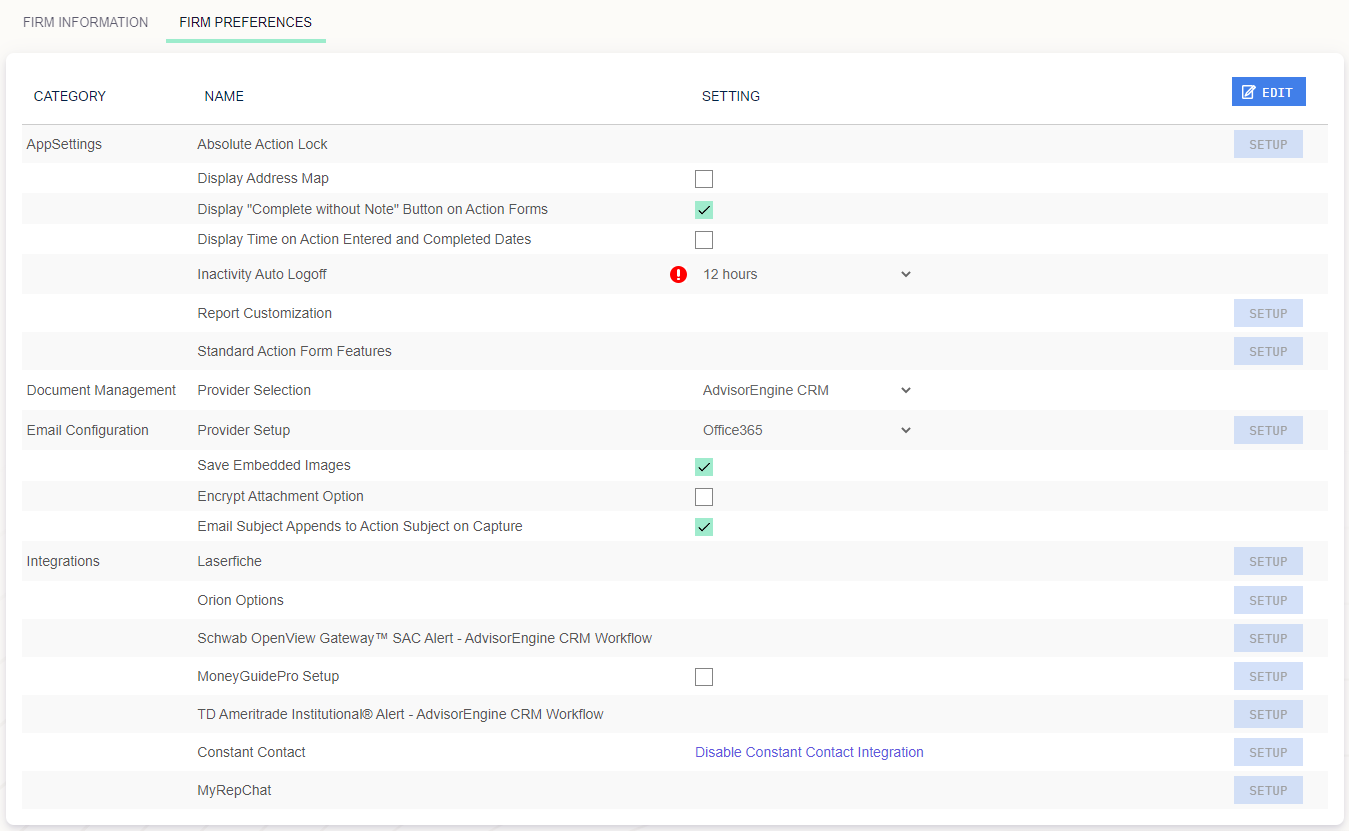
Task: Click the Inactivity Auto Logoff label
Action: pyautogui.click(x=262, y=274)
